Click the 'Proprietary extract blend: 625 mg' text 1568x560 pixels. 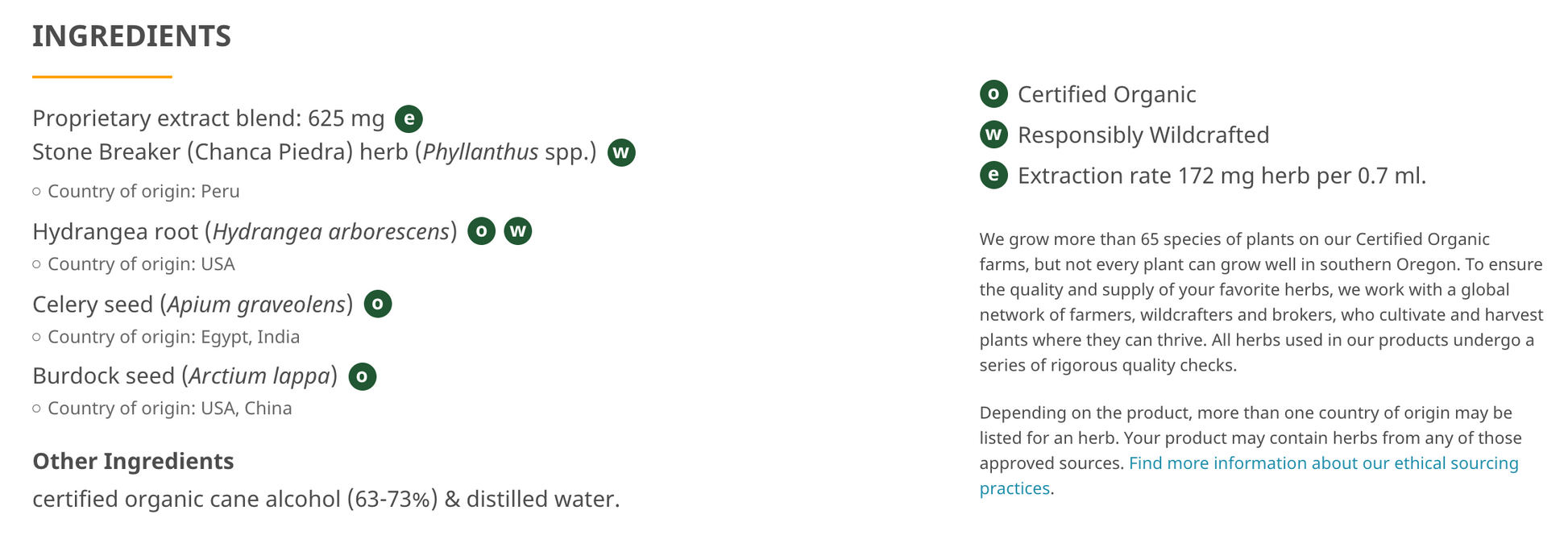pos(208,118)
